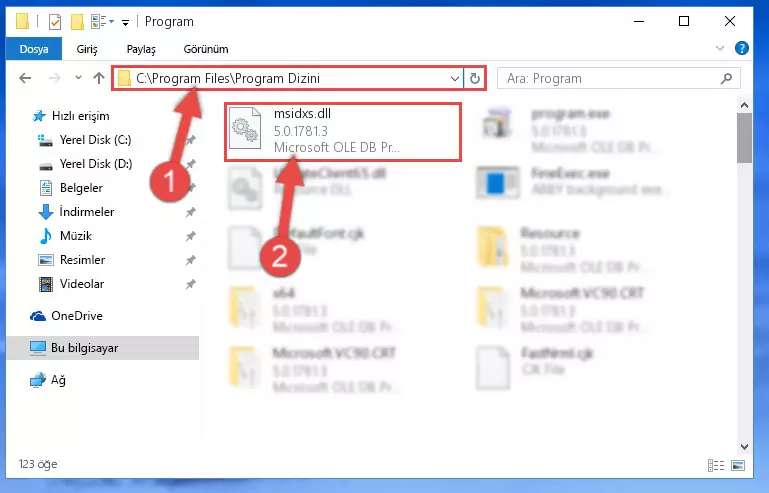
Task: Select the Resource folder
Action: [562, 250]
